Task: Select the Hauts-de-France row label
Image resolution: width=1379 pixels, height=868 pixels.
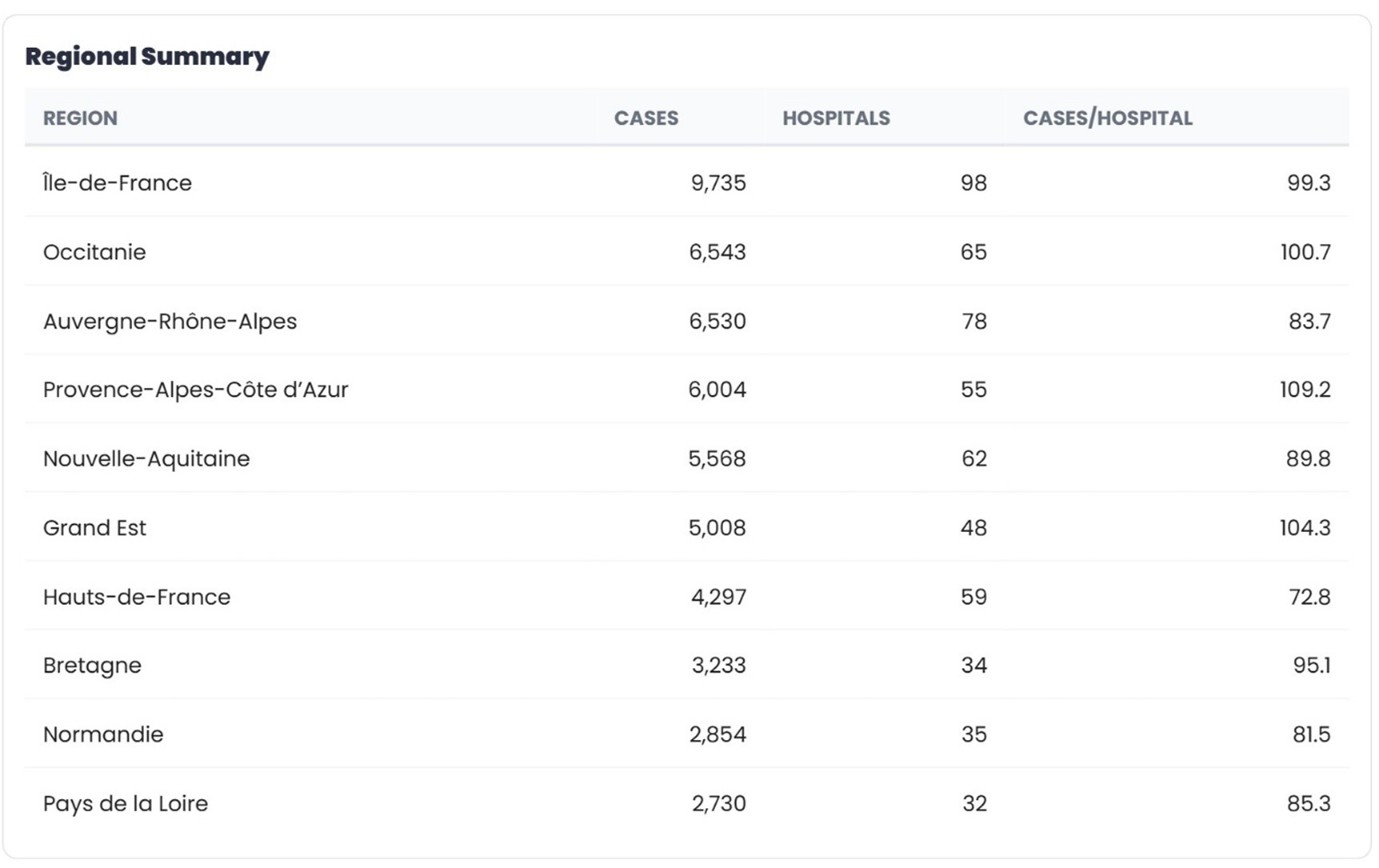Action: (136, 597)
